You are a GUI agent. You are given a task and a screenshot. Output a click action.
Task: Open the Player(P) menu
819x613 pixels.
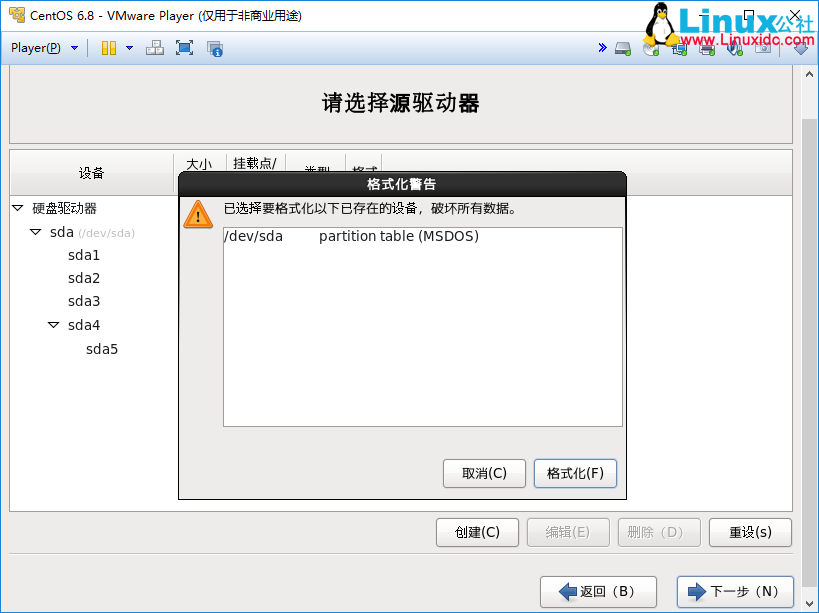[34, 47]
